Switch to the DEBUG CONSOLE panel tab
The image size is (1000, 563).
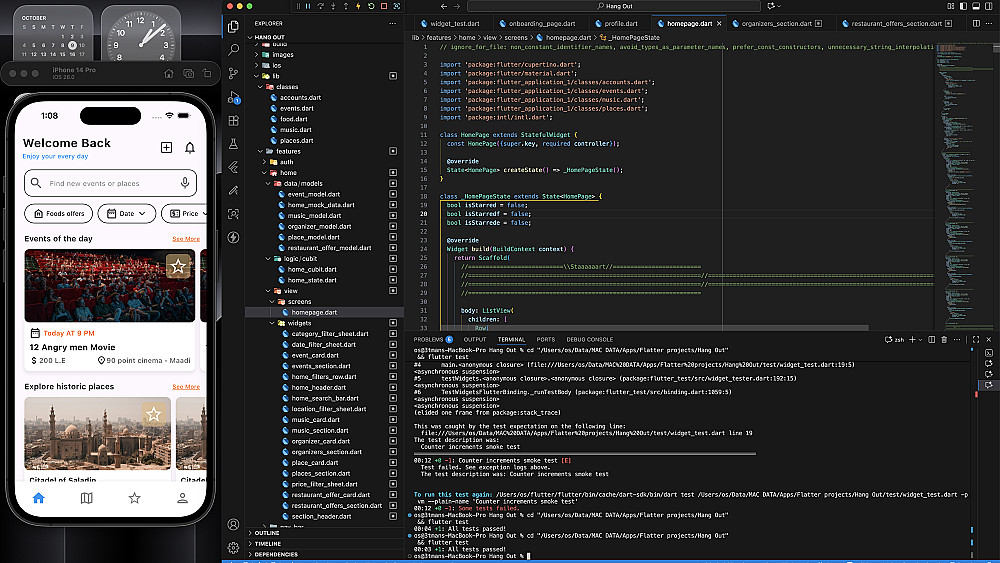tap(588, 339)
